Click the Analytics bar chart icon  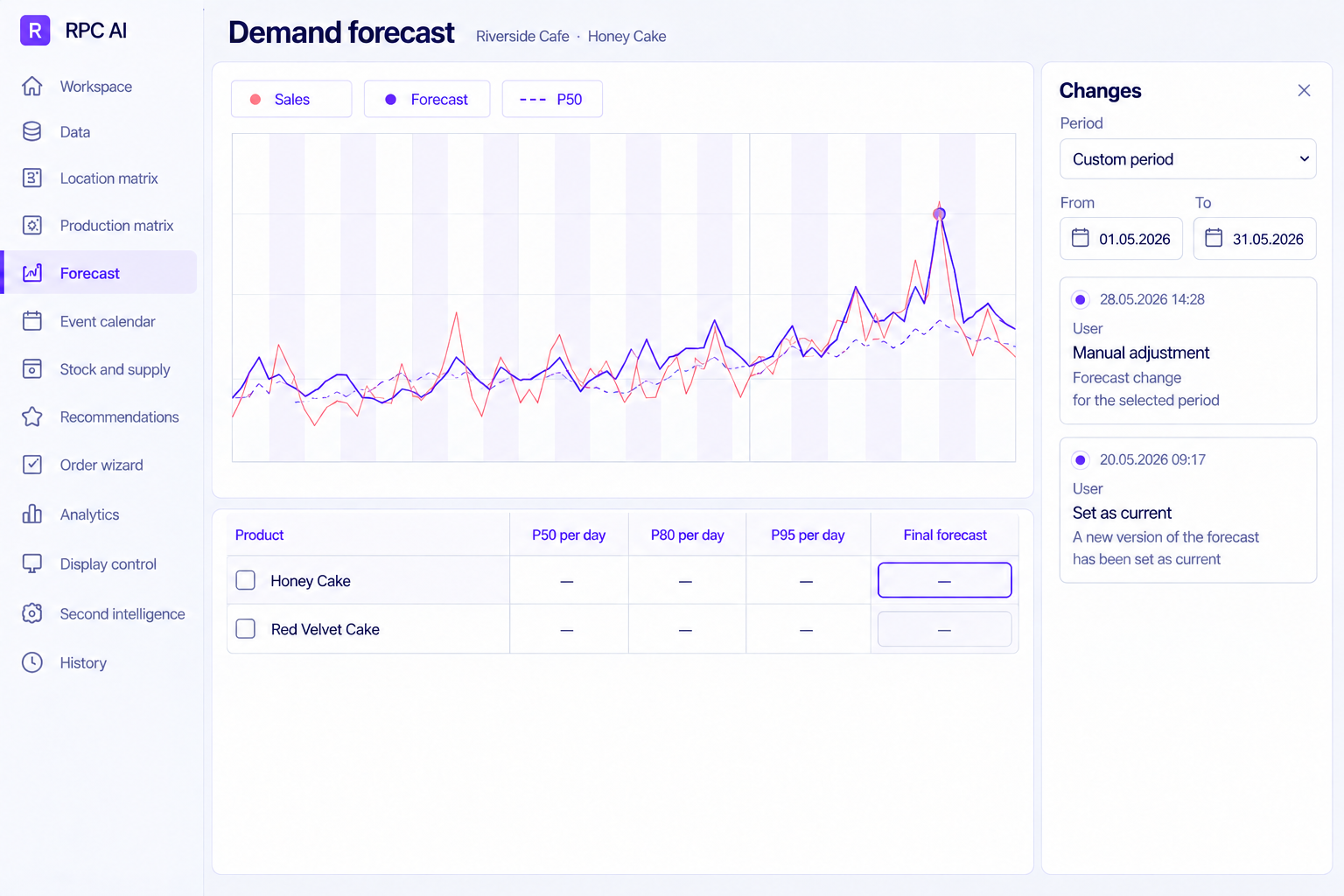(32, 514)
